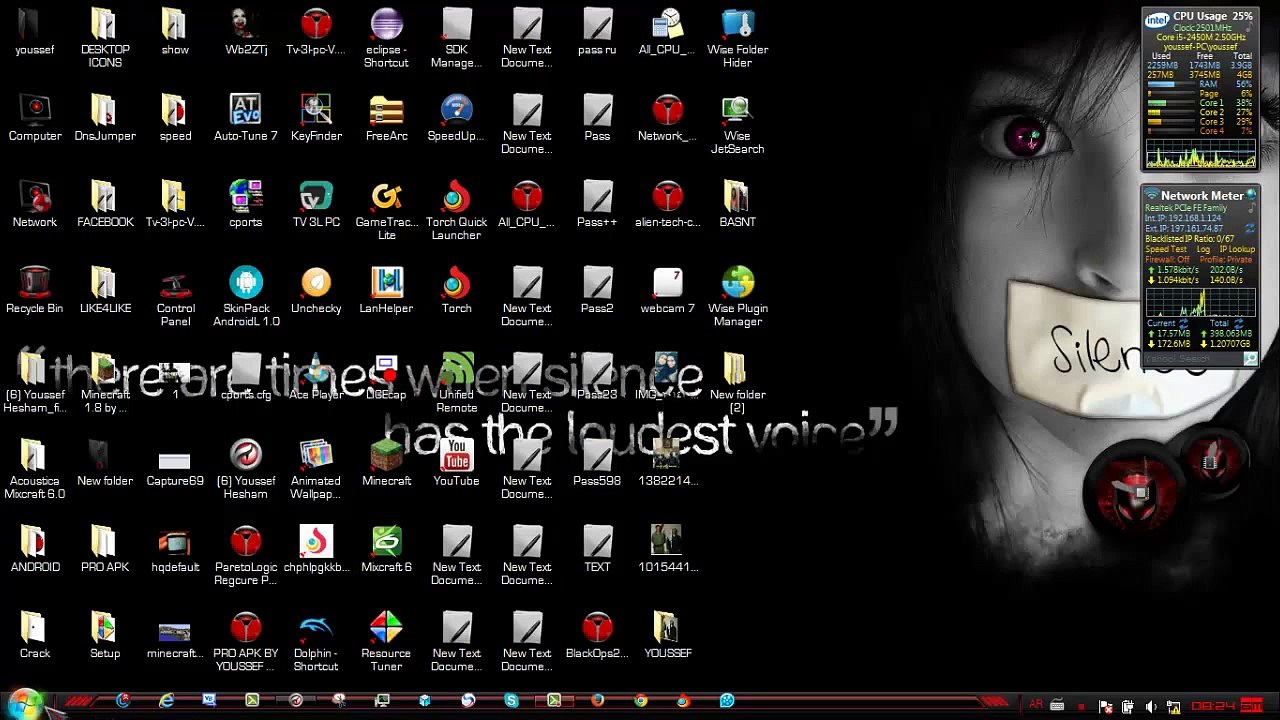The image size is (1280, 720).
Task: Launch the Dolphin shortcut
Action: click(316, 629)
